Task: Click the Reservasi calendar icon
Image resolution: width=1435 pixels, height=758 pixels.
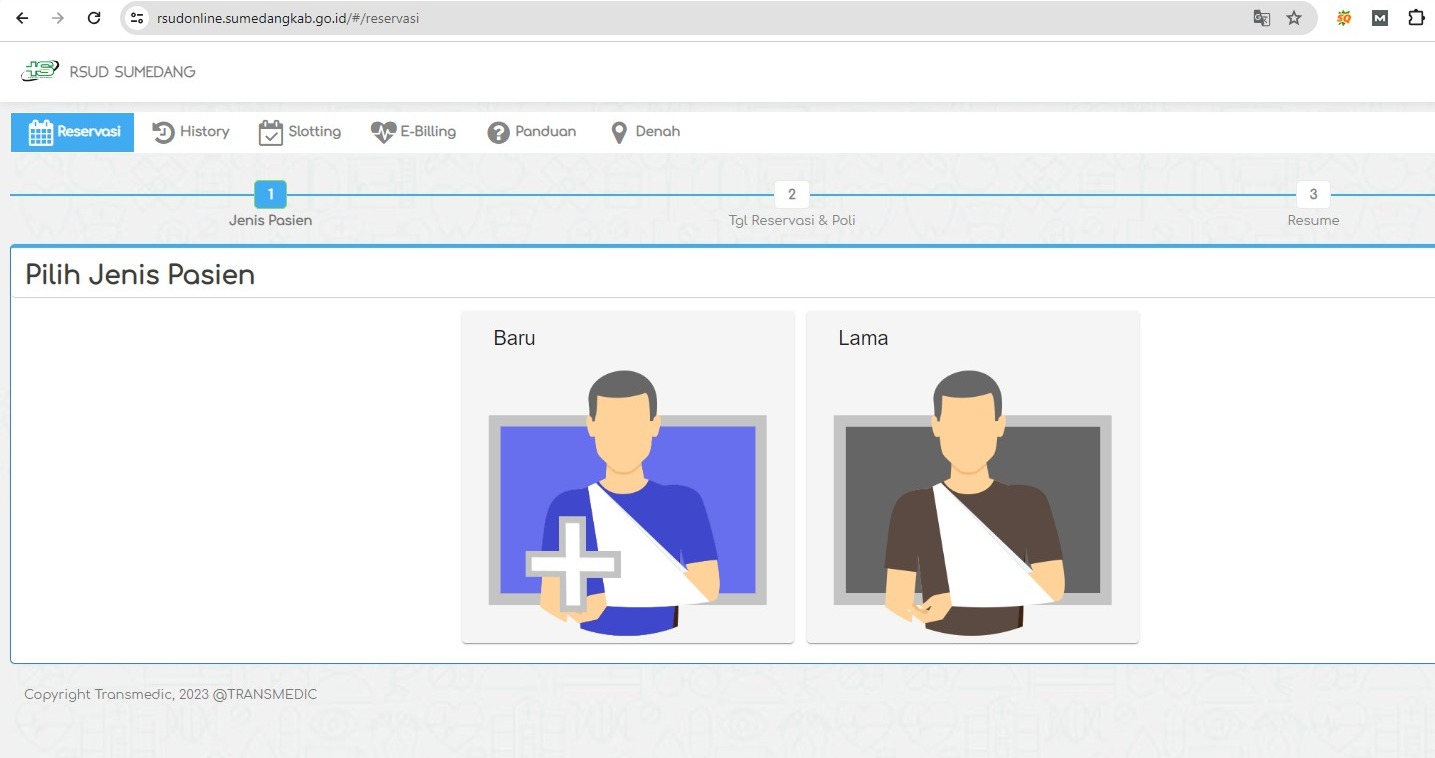Action: (x=41, y=132)
